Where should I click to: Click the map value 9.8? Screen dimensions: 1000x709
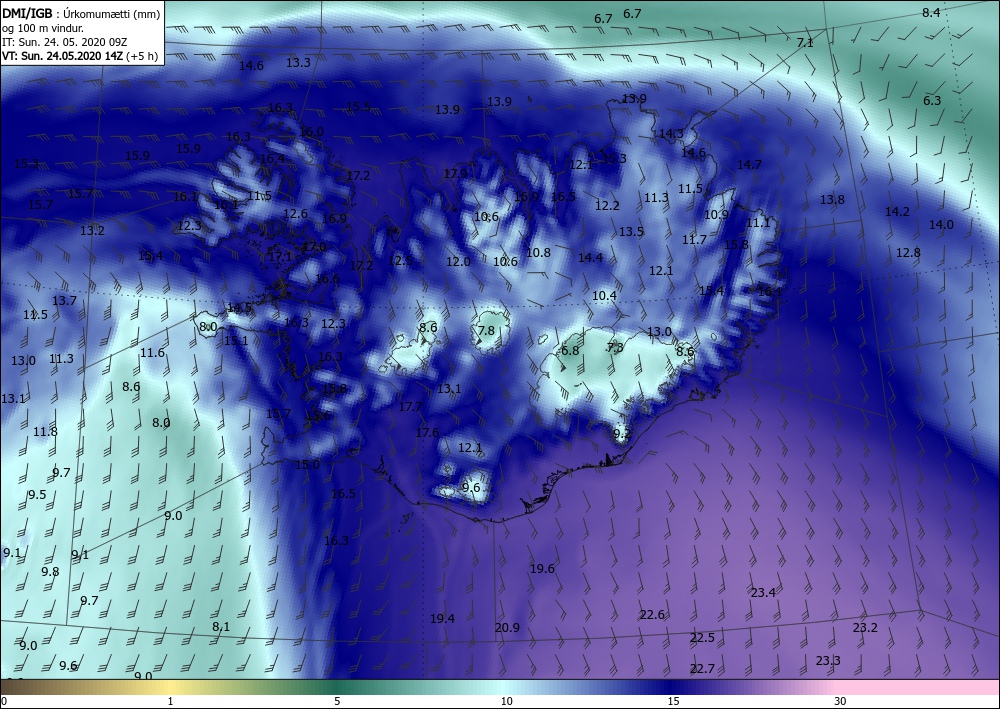50,571
